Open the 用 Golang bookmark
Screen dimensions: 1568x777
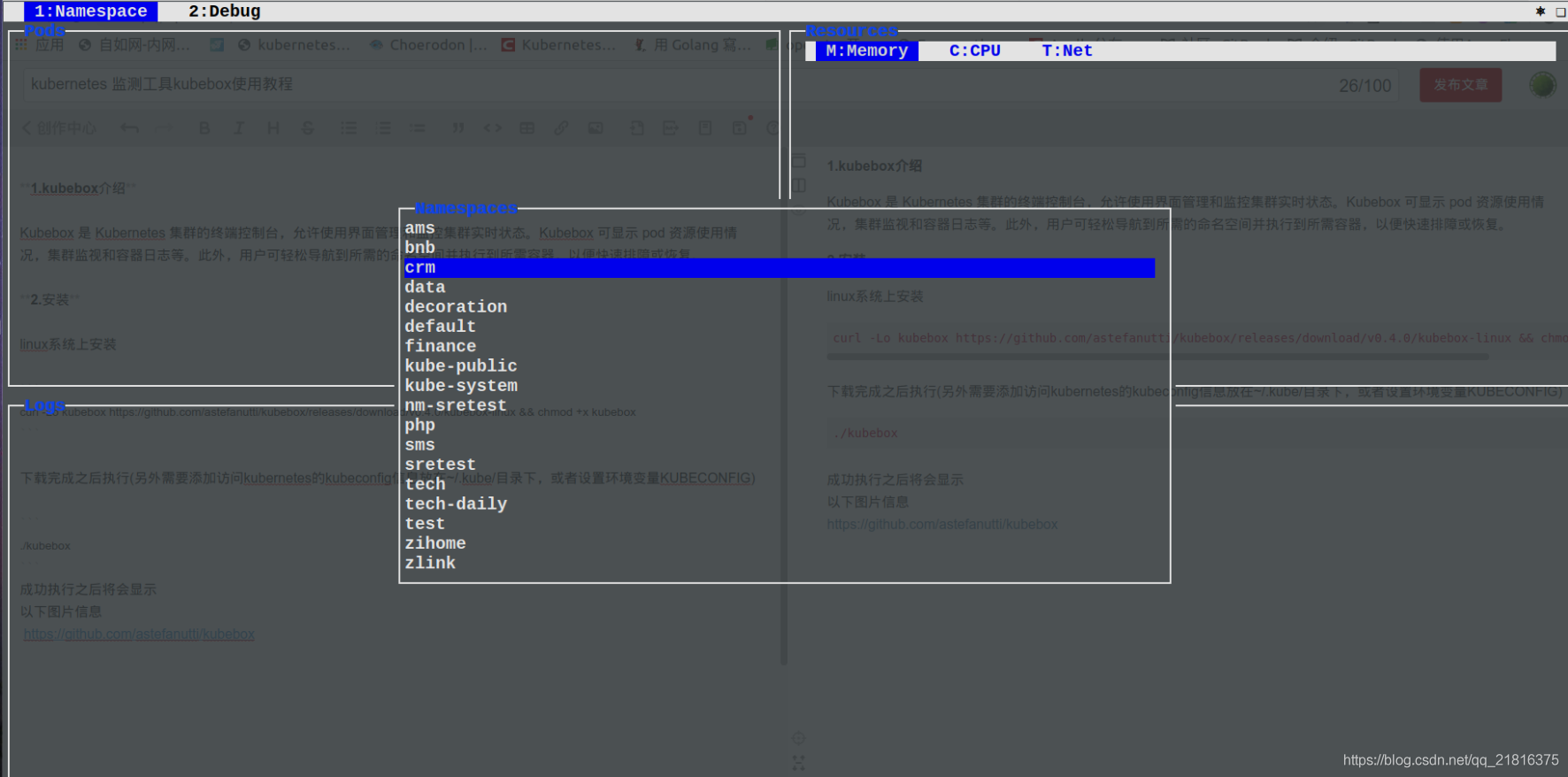[x=692, y=44]
